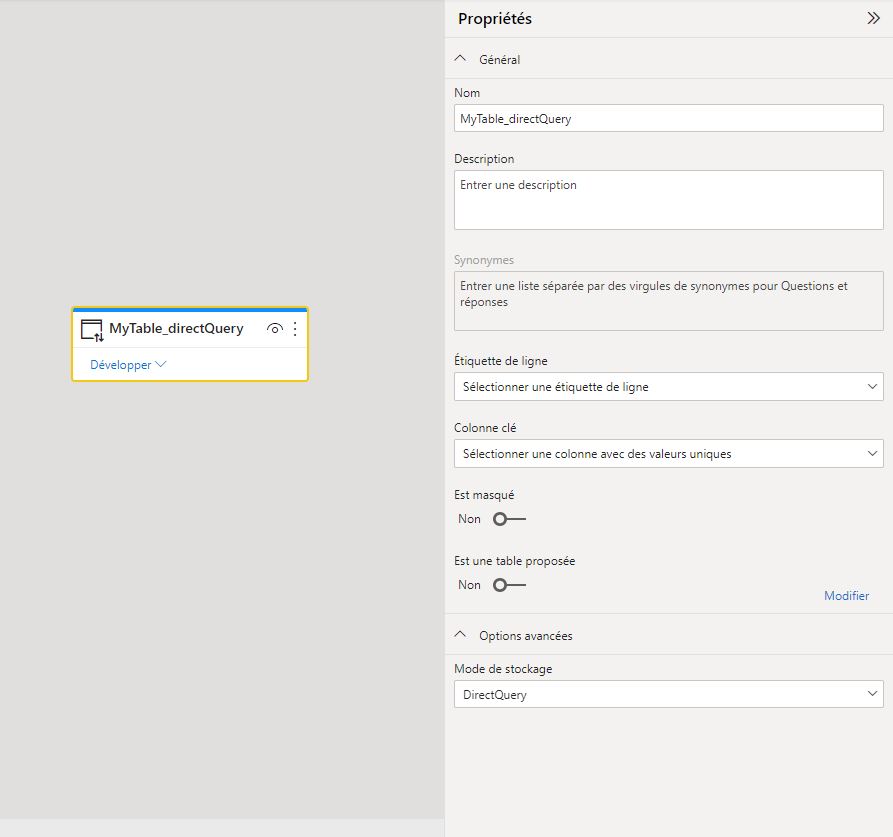Click the Nom input field
The image size is (893, 837).
(x=669, y=118)
